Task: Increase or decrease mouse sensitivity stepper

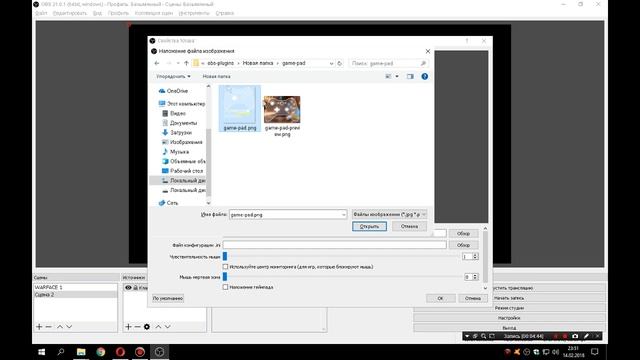Action: click(475, 256)
